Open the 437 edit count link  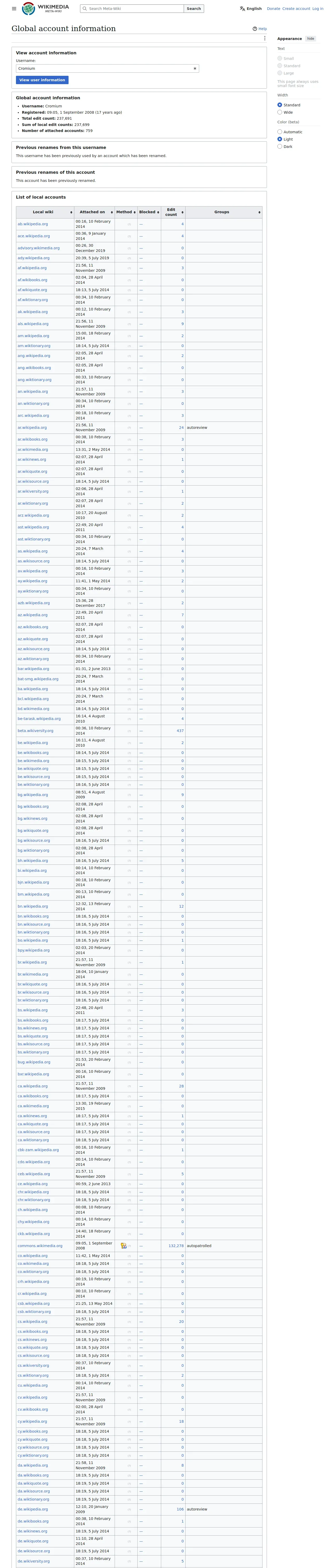(x=180, y=730)
